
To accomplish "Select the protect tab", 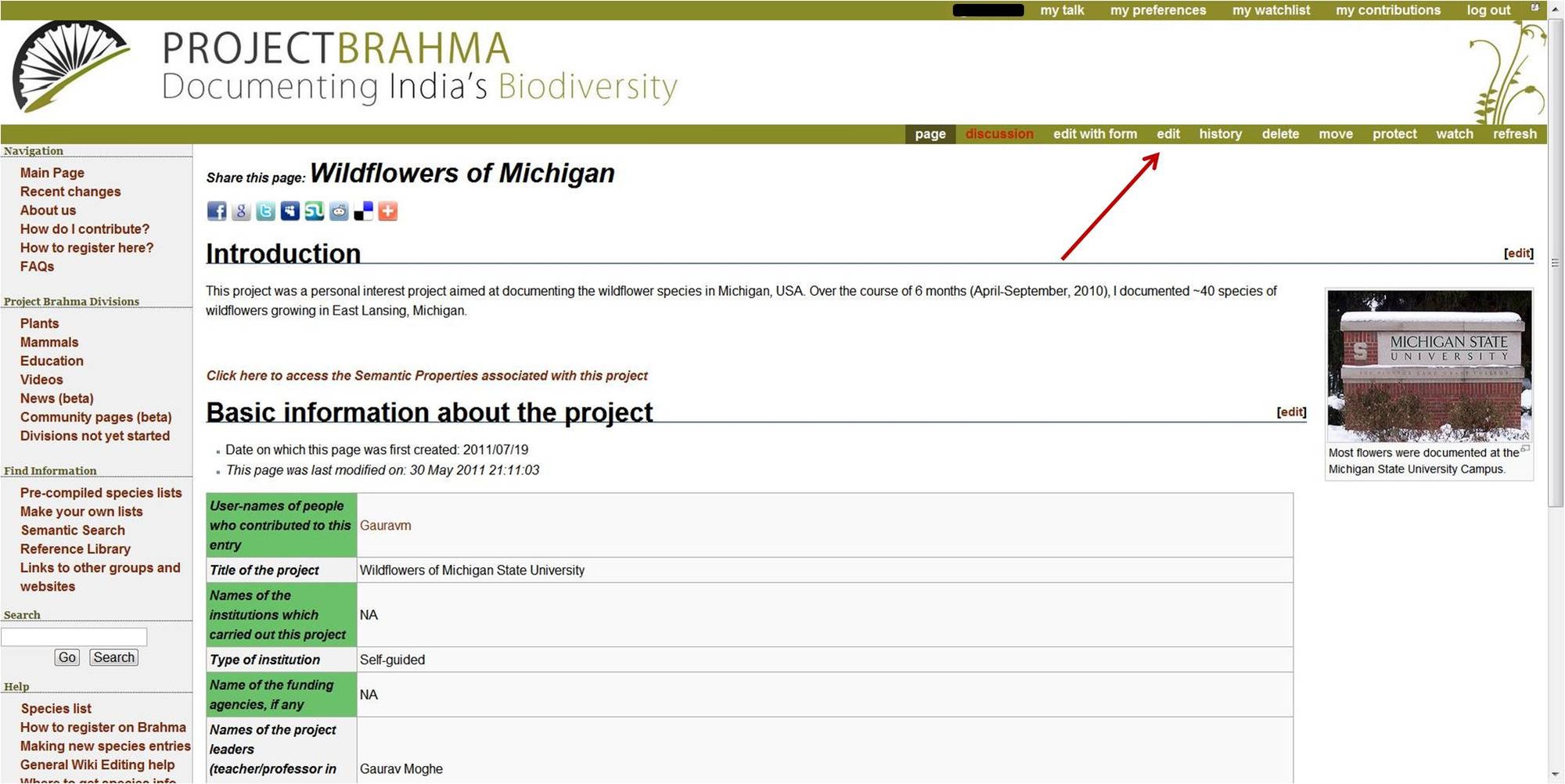I will tap(1394, 134).
